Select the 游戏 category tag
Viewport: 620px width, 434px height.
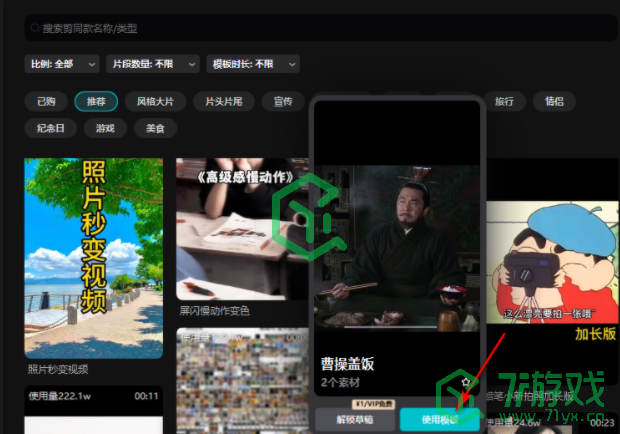tap(105, 128)
